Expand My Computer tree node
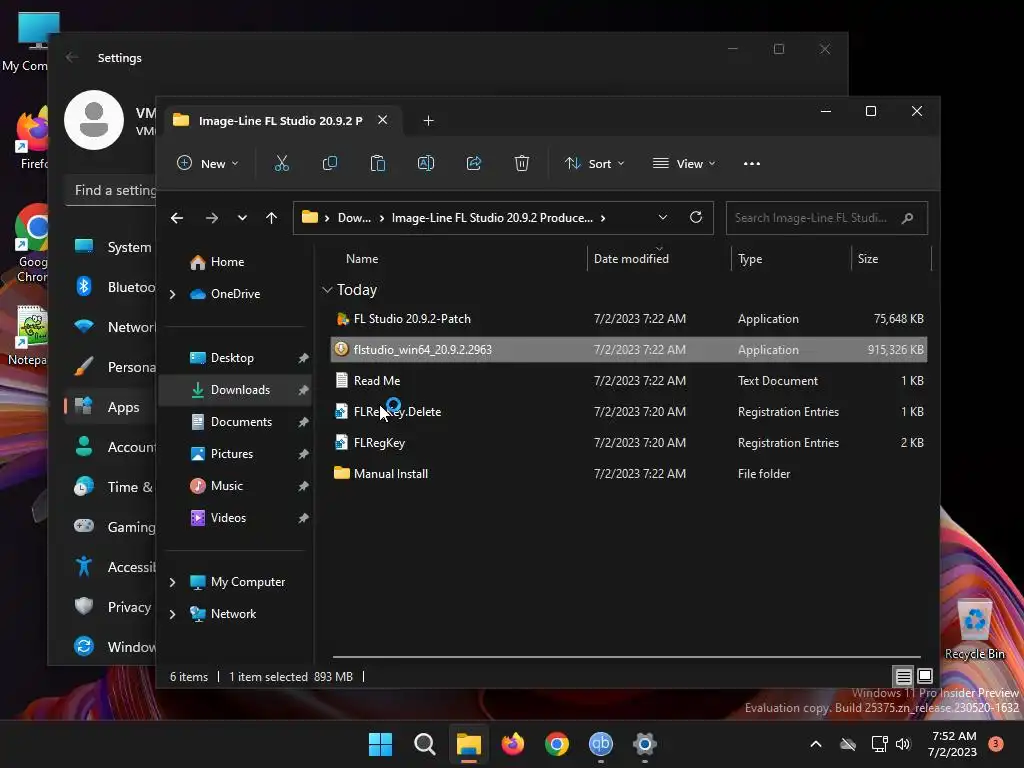 (x=172, y=582)
